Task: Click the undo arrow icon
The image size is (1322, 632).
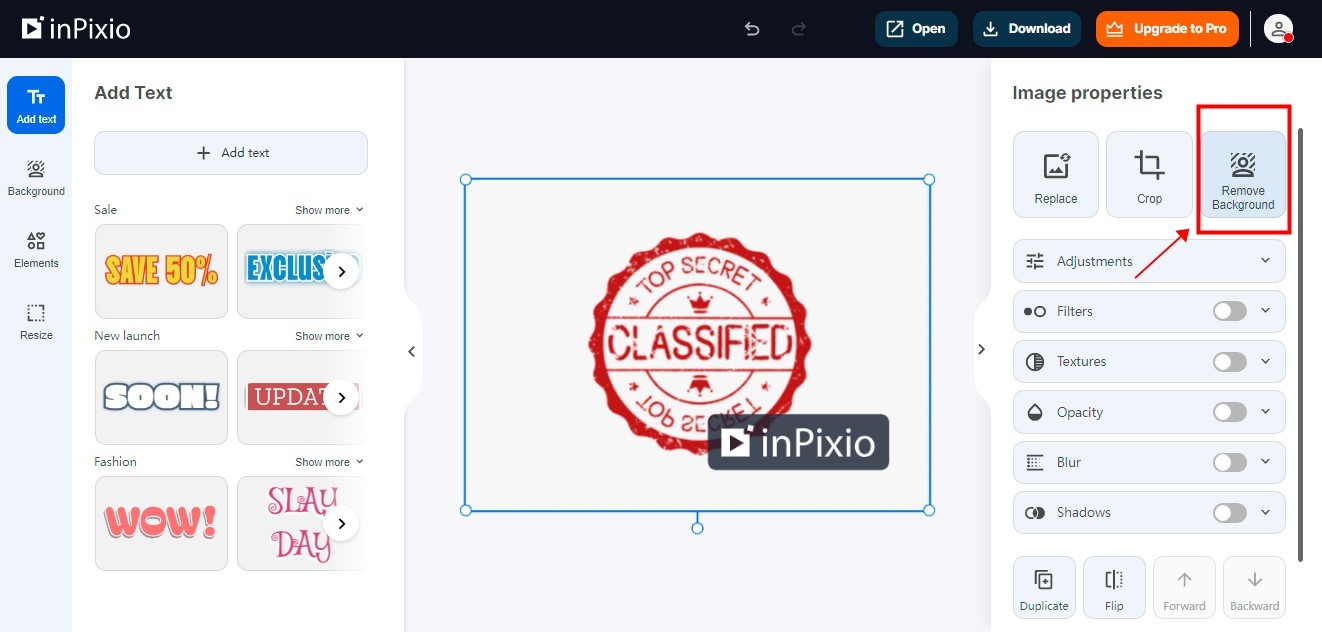Action: click(x=752, y=29)
